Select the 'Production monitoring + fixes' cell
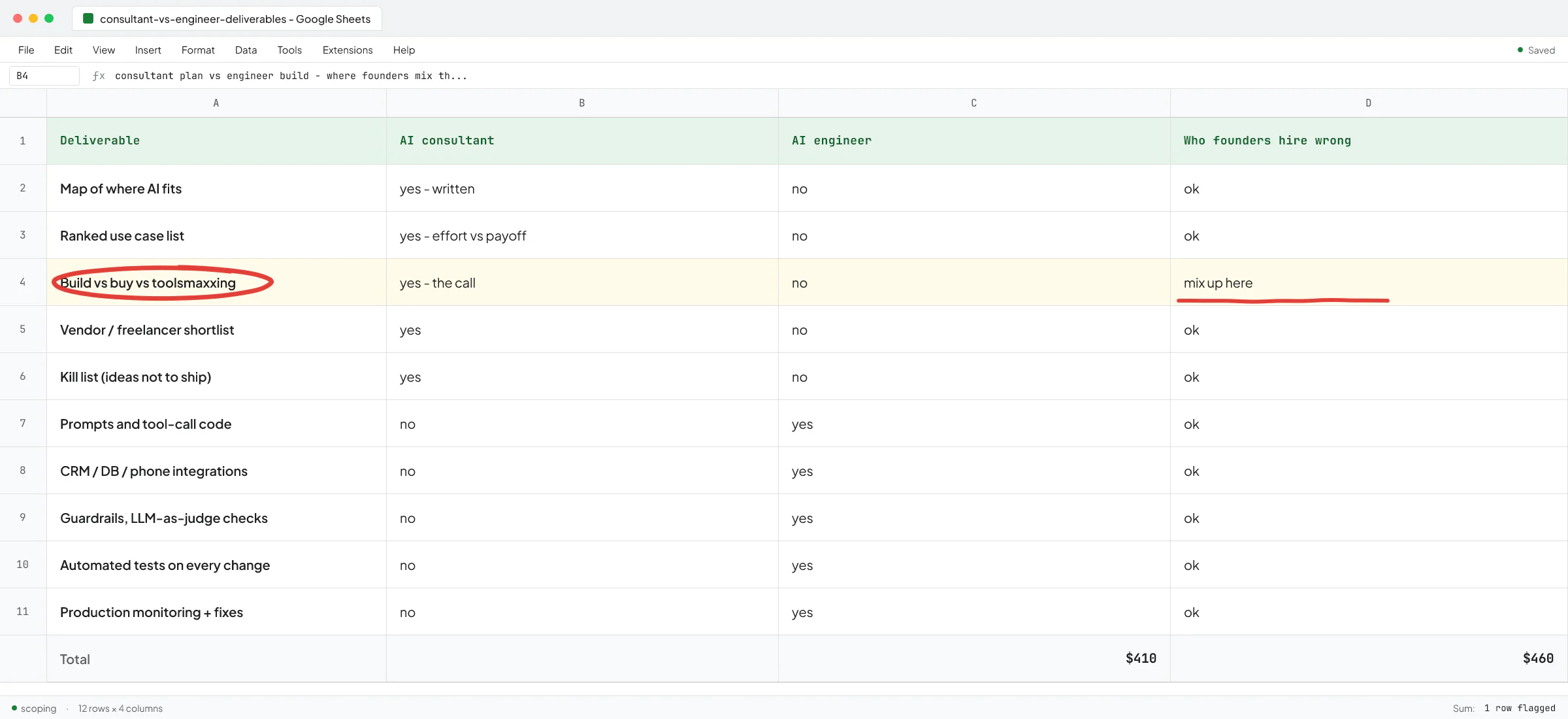This screenshot has width=1568, height=719. click(x=216, y=612)
